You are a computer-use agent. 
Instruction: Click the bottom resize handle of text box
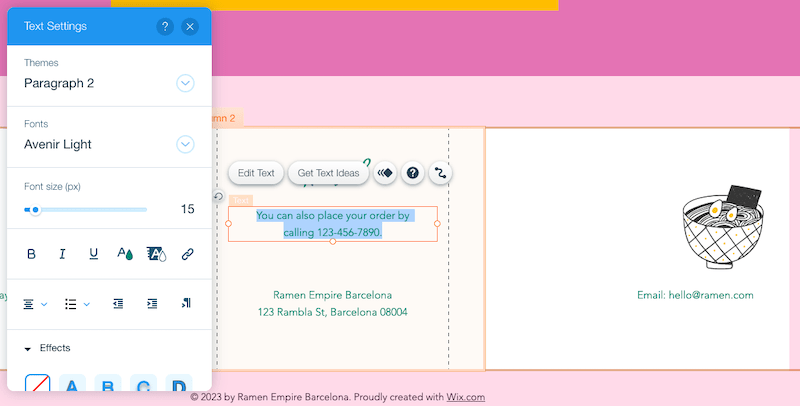pos(333,241)
